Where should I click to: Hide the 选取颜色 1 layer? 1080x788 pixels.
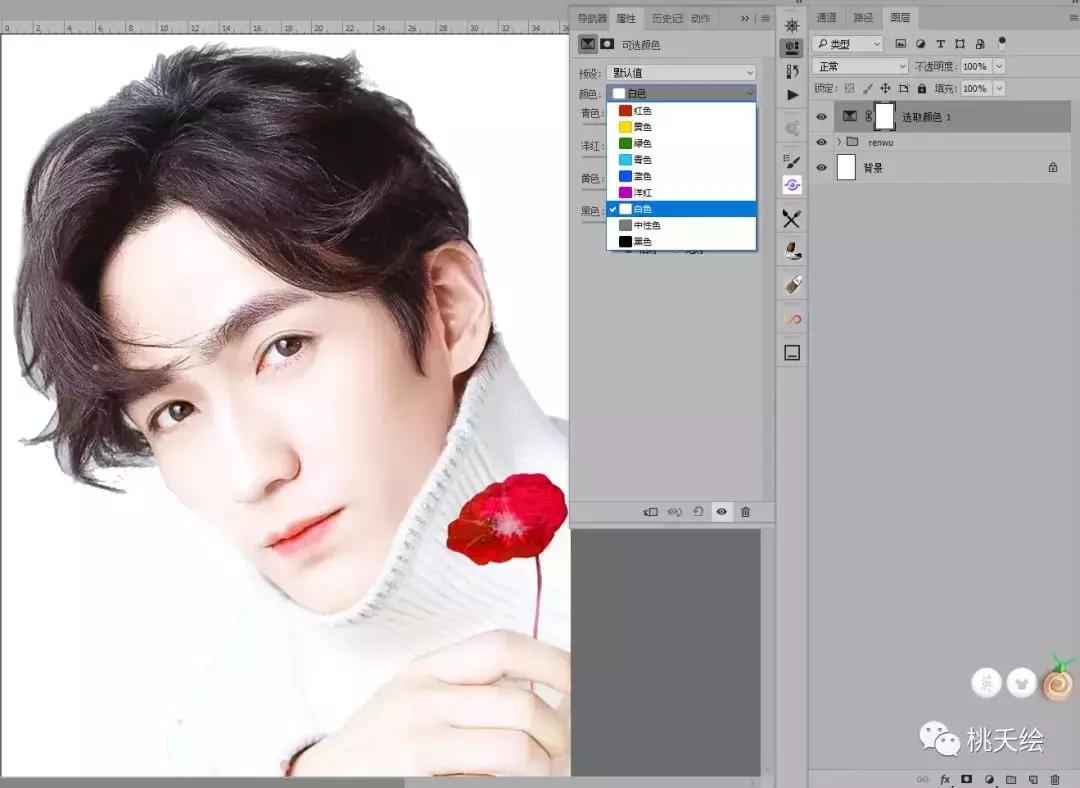(821, 116)
